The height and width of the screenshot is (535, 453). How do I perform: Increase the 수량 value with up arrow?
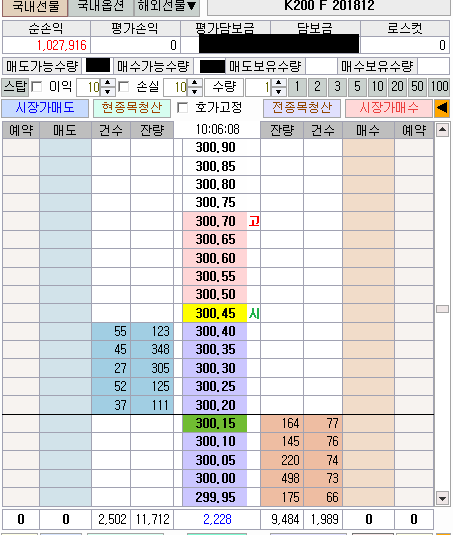(x=278, y=83)
